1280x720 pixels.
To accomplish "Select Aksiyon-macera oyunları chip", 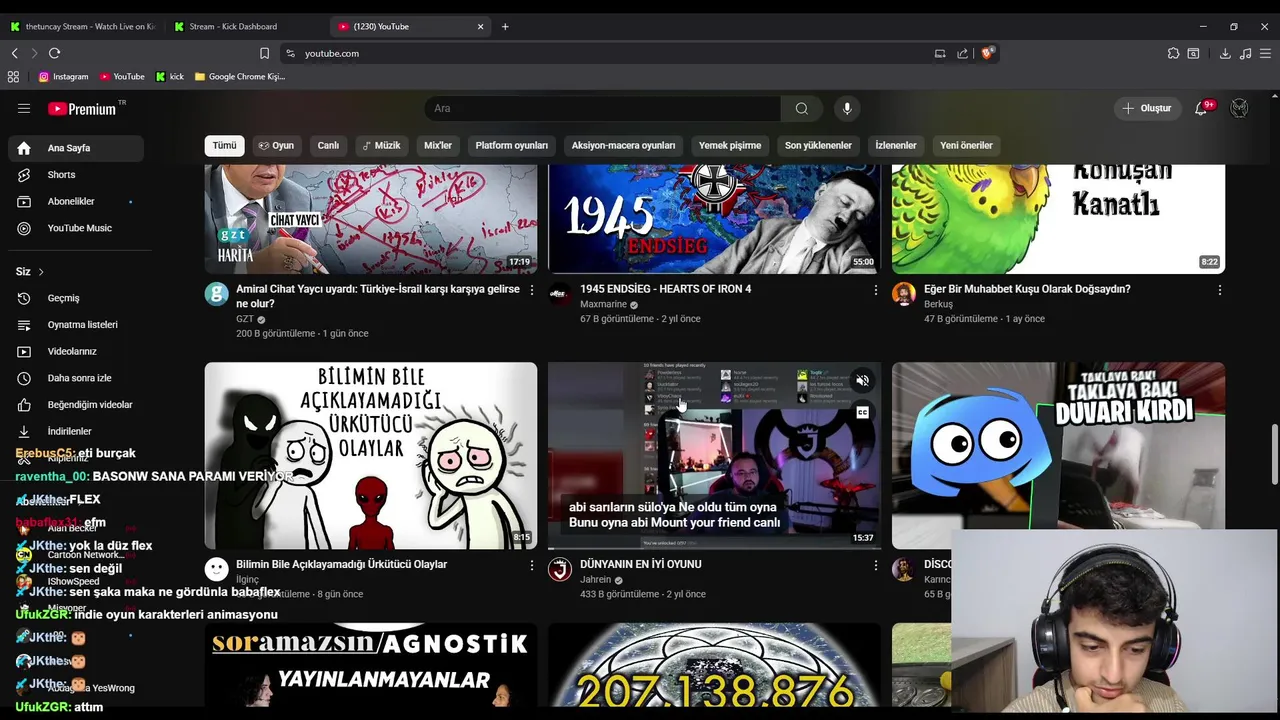I will click(x=623, y=145).
